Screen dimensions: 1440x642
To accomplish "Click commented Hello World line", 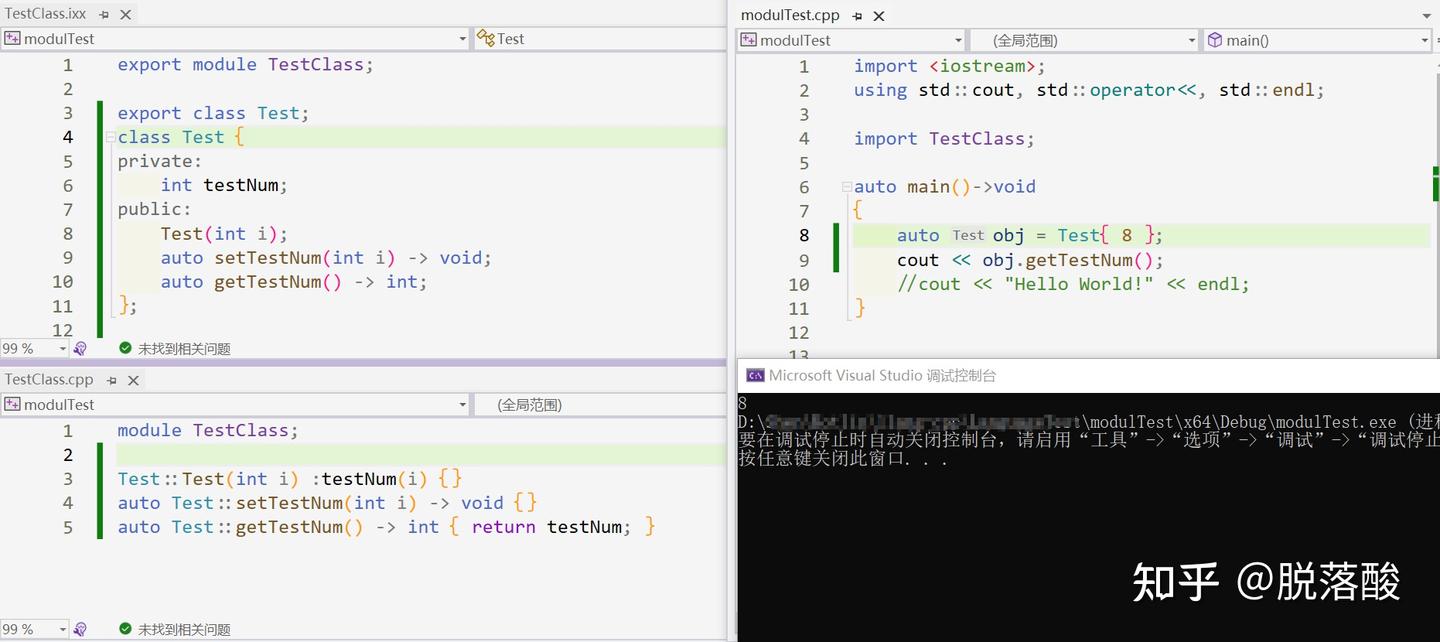I will [x=1073, y=285].
